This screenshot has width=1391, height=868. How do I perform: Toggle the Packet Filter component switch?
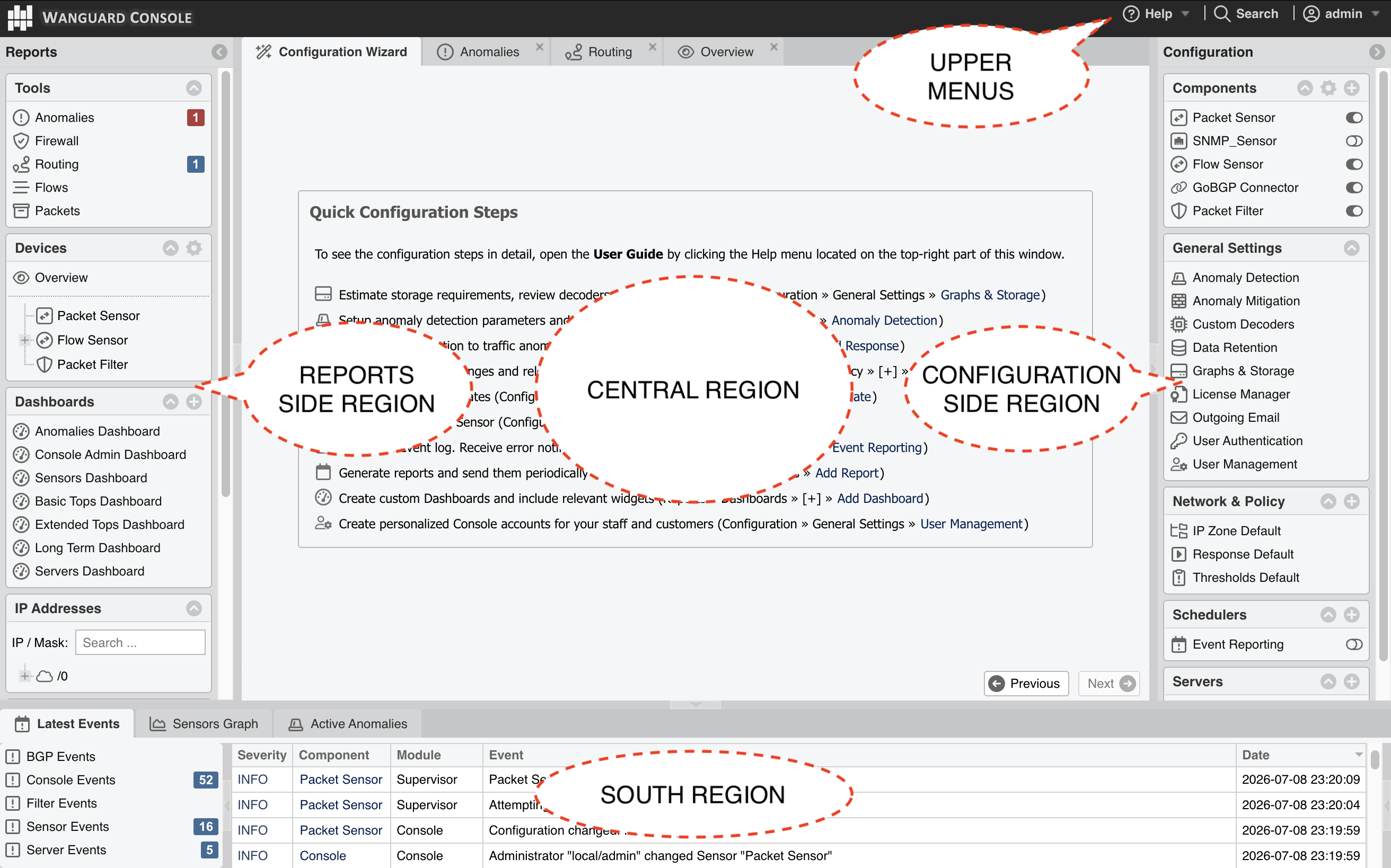[x=1354, y=211]
